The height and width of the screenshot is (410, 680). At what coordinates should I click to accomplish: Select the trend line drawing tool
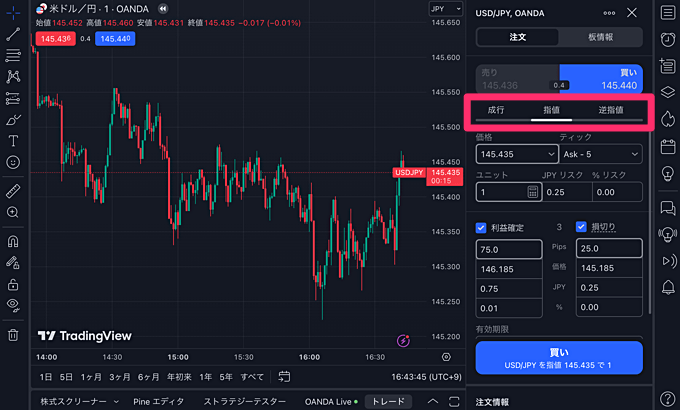(x=13, y=34)
